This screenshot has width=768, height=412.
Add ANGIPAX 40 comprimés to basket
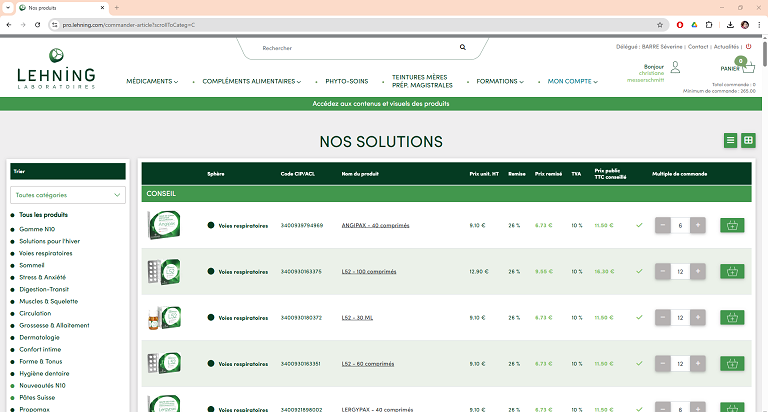[732, 226]
